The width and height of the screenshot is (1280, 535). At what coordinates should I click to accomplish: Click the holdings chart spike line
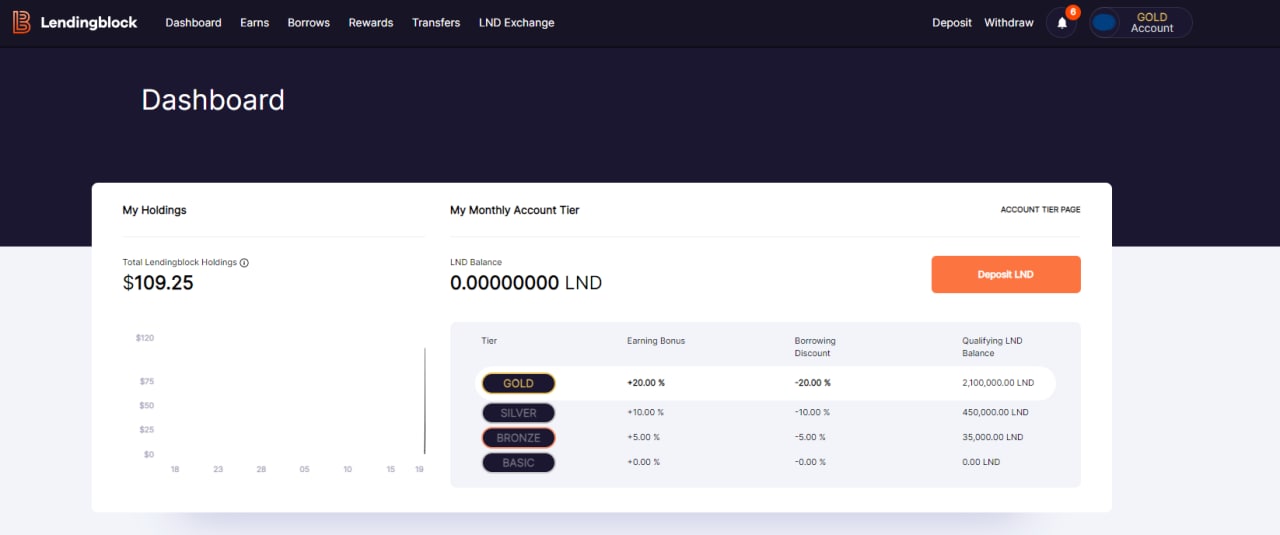point(424,401)
